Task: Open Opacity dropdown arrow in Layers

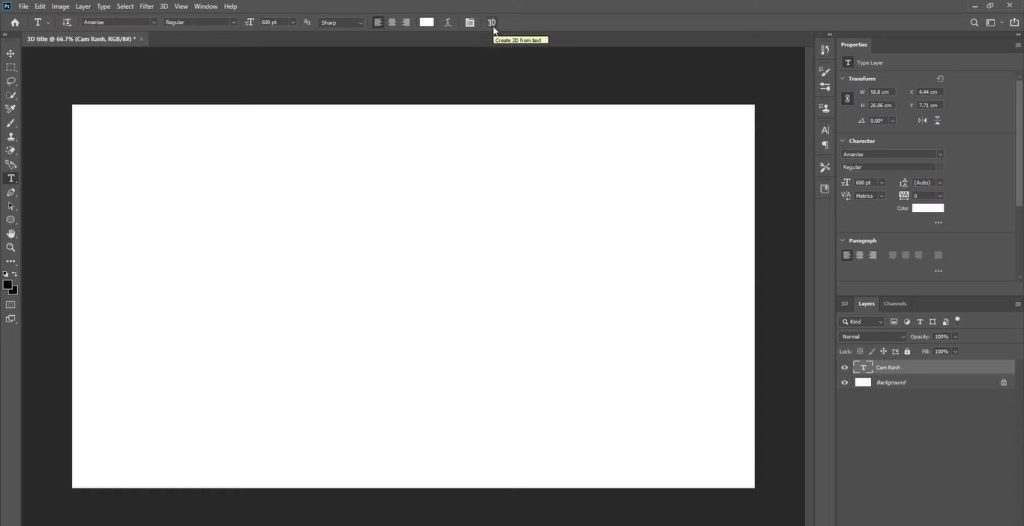Action: click(x=955, y=337)
